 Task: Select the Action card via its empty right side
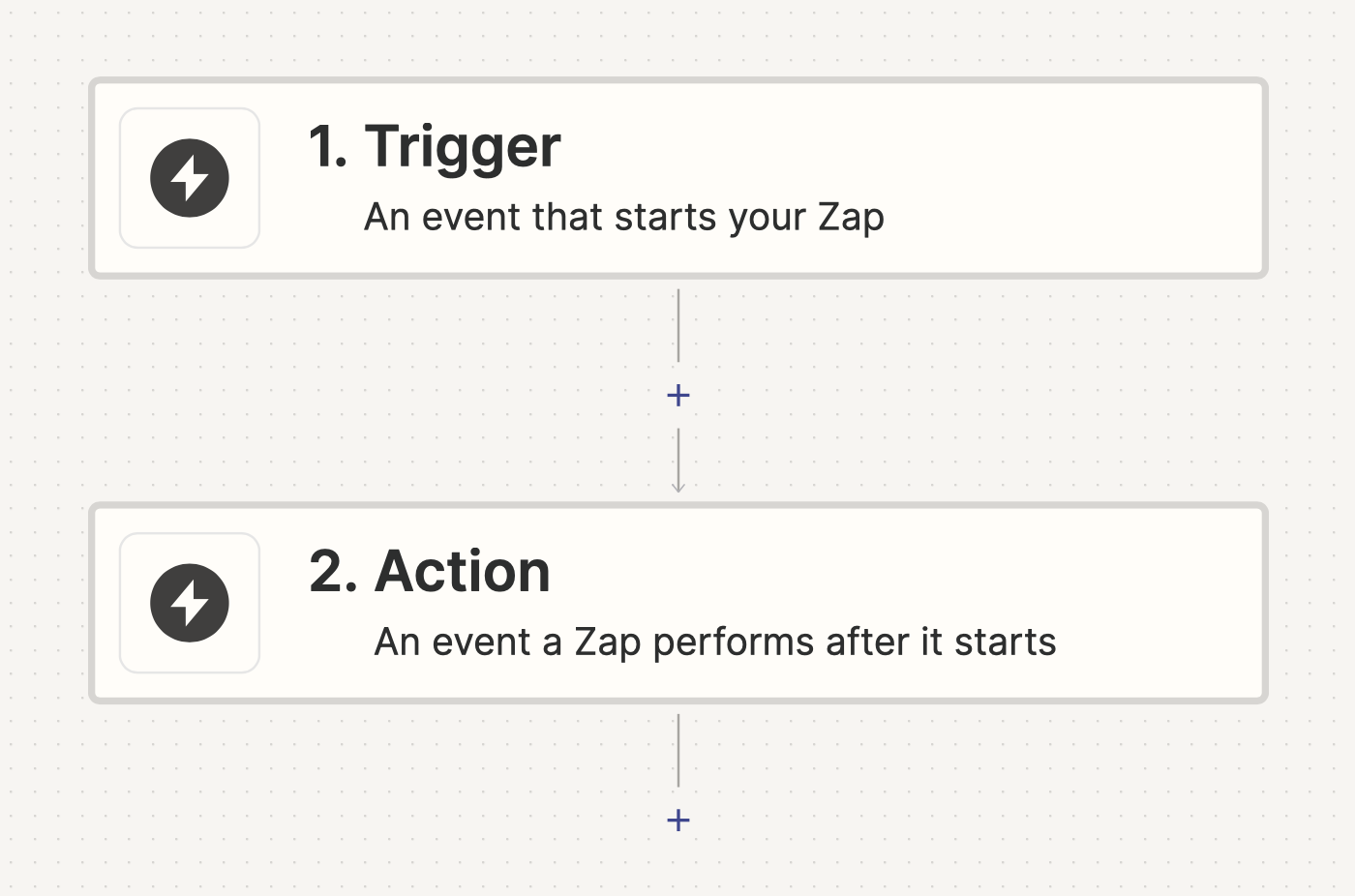[1161, 603]
